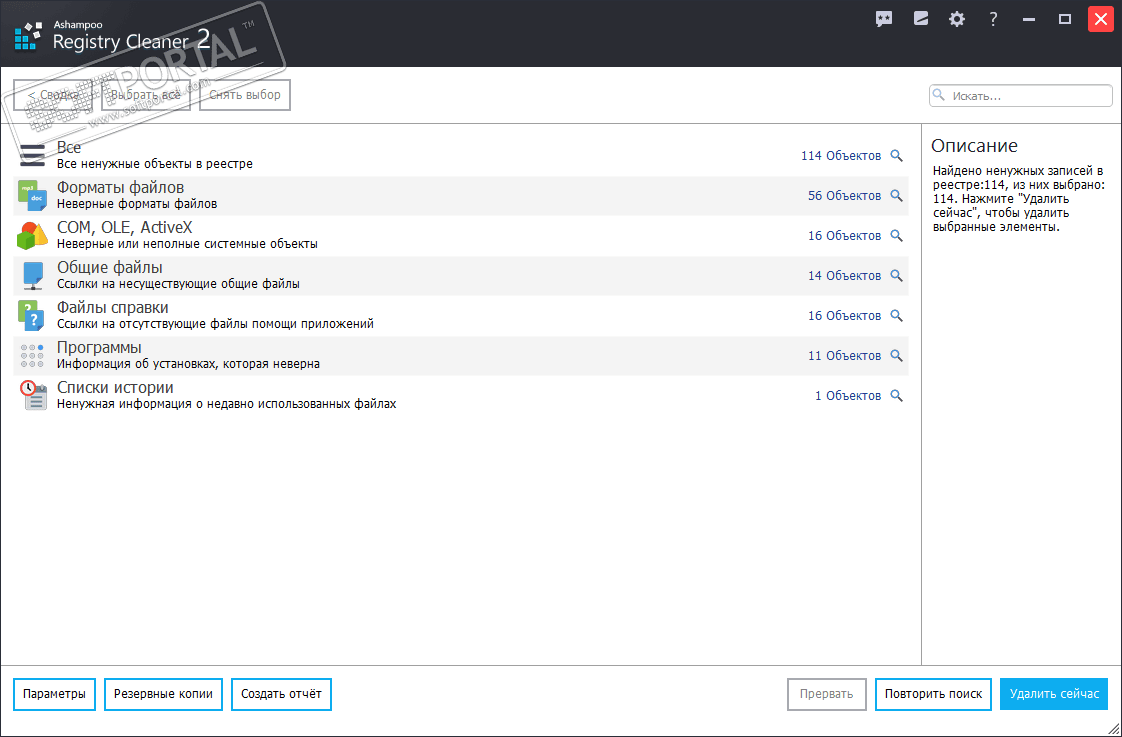
Task: Open settings gear icon
Action: [957, 19]
